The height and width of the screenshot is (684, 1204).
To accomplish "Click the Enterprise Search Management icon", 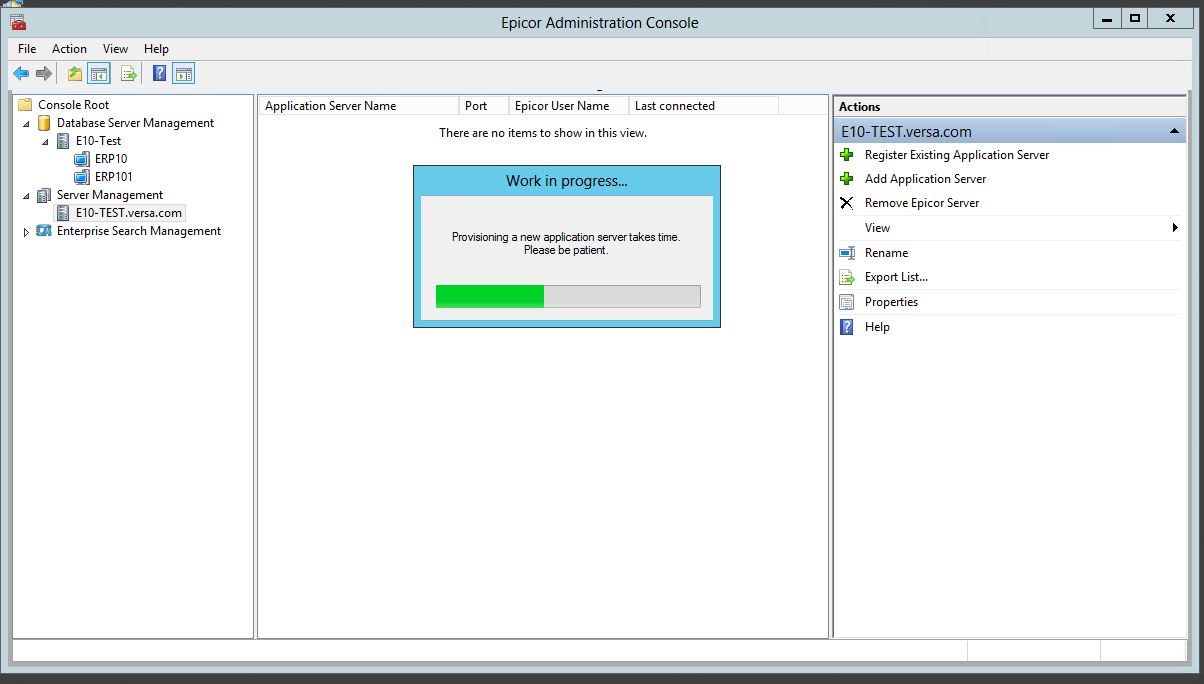I will click(44, 231).
